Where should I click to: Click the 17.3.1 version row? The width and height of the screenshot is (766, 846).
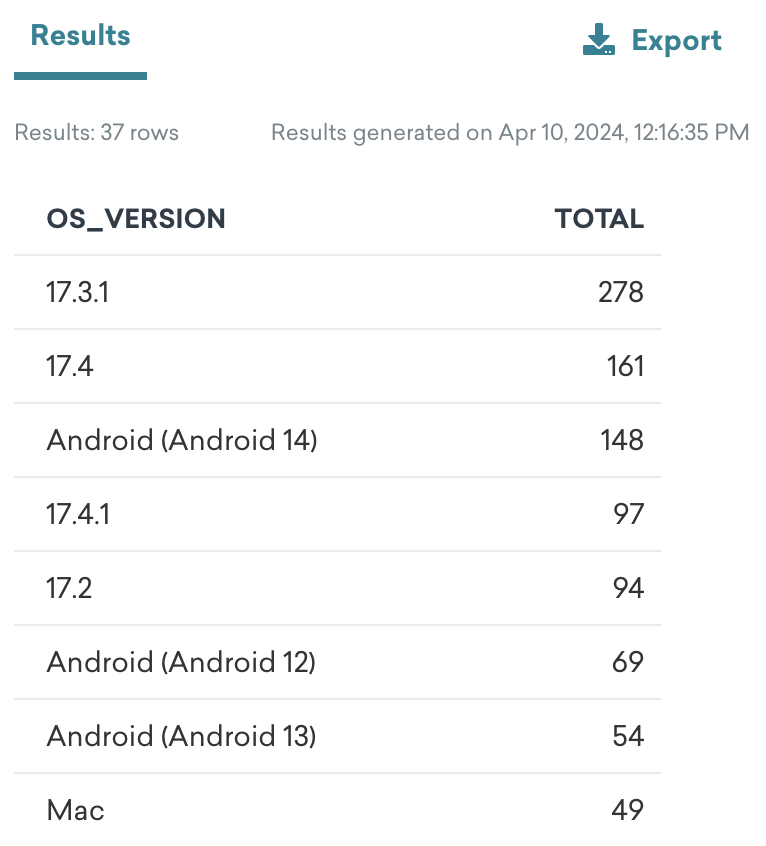tap(337, 292)
